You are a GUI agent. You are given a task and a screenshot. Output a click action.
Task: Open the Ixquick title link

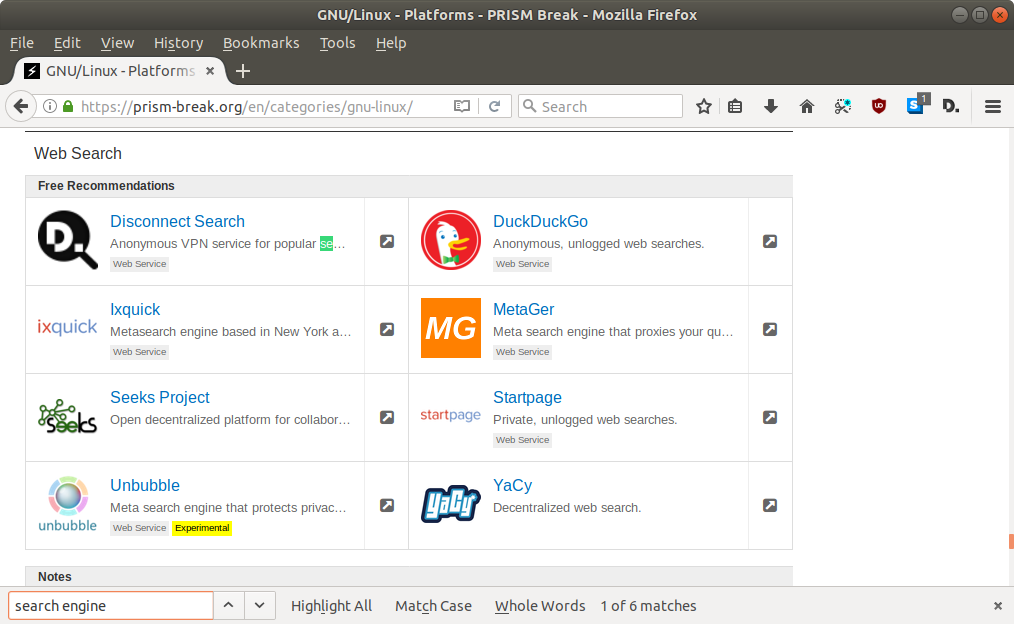135,309
